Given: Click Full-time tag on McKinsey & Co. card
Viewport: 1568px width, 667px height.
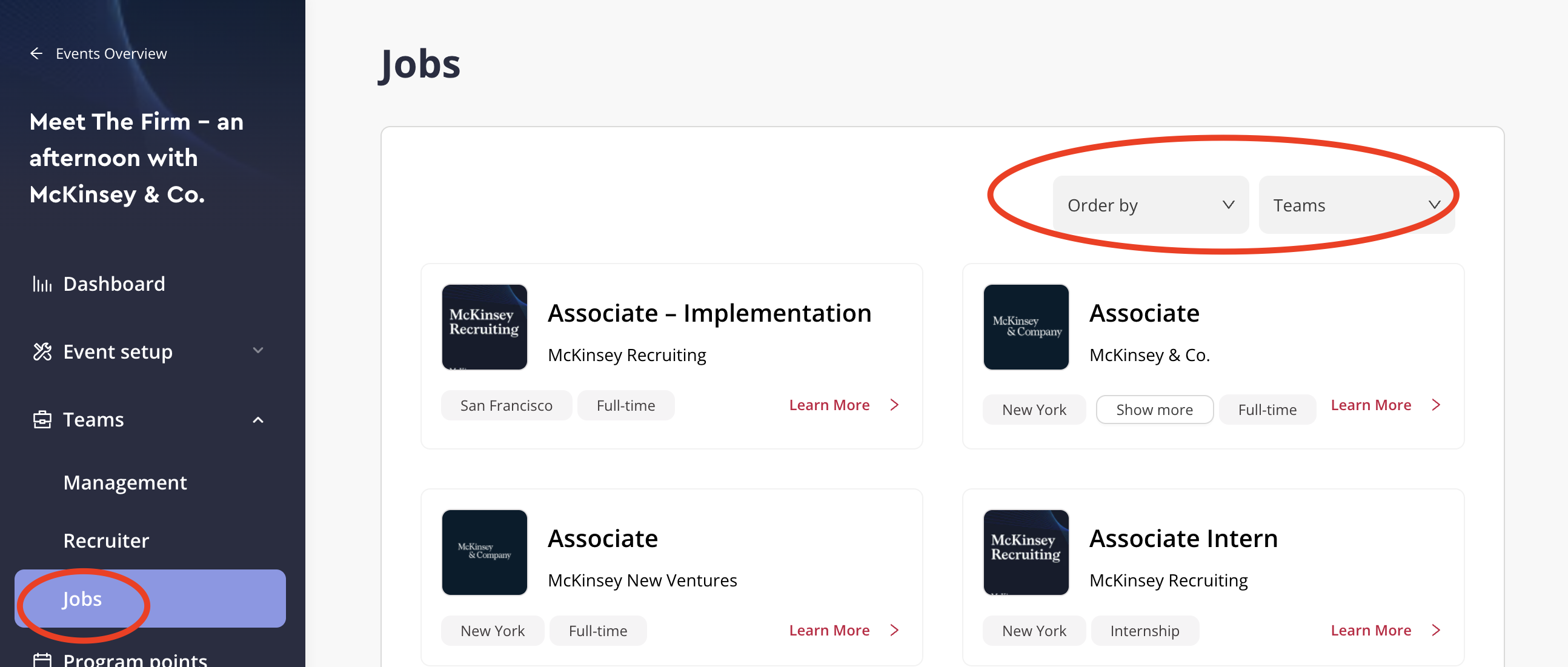Looking at the screenshot, I should [x=1267, y=410].
